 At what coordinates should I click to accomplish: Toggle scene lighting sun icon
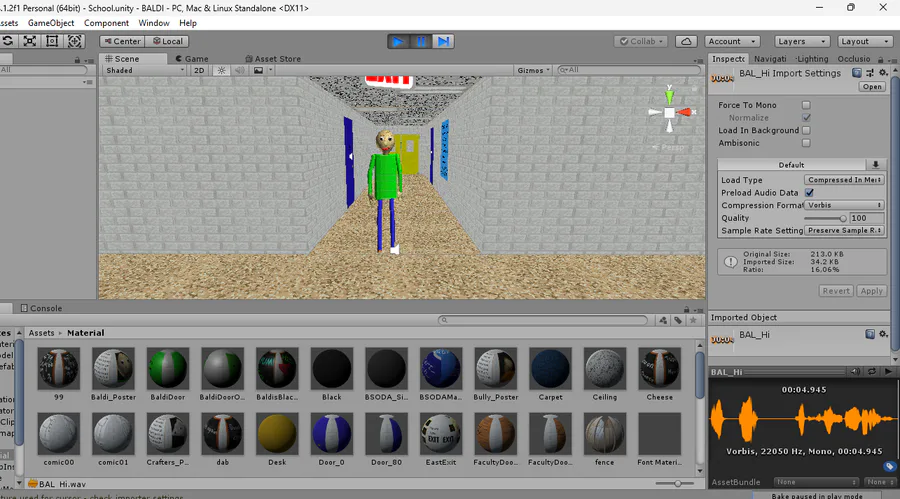point(222,70)
